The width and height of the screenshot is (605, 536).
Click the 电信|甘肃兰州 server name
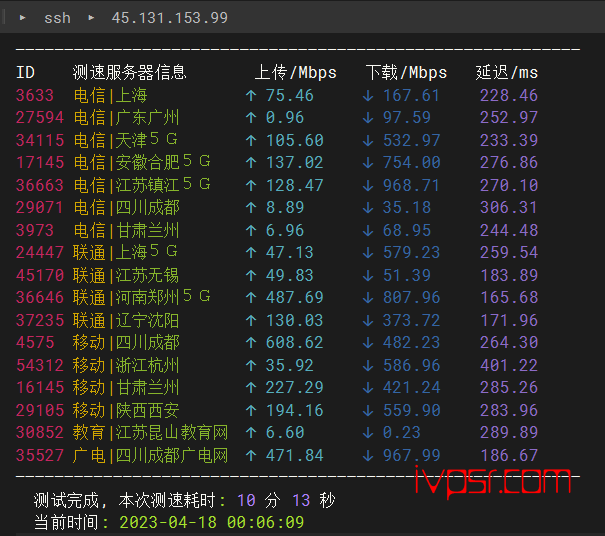[127, 230]
